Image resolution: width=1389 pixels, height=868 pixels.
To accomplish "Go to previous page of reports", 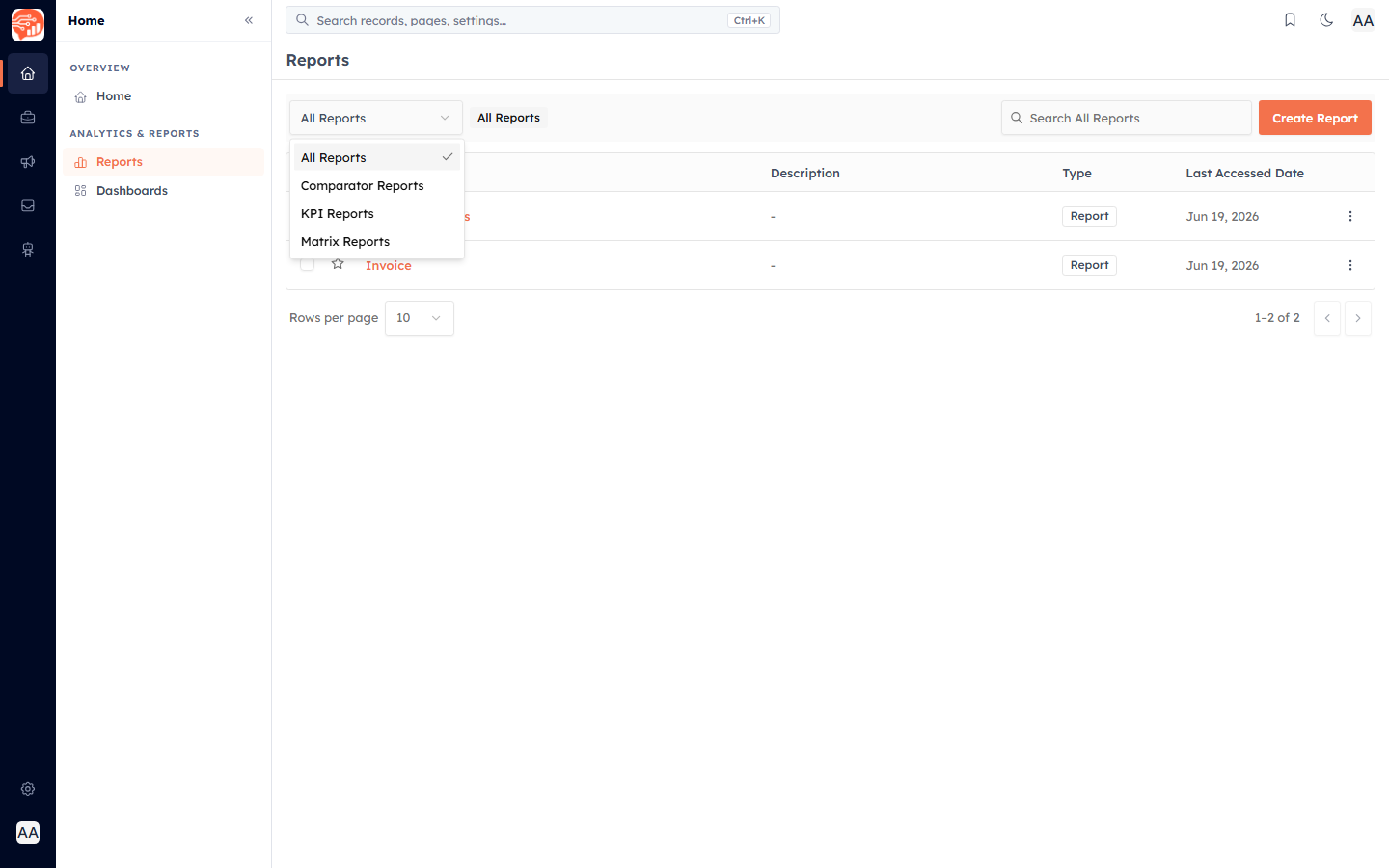I will 1327,318.
